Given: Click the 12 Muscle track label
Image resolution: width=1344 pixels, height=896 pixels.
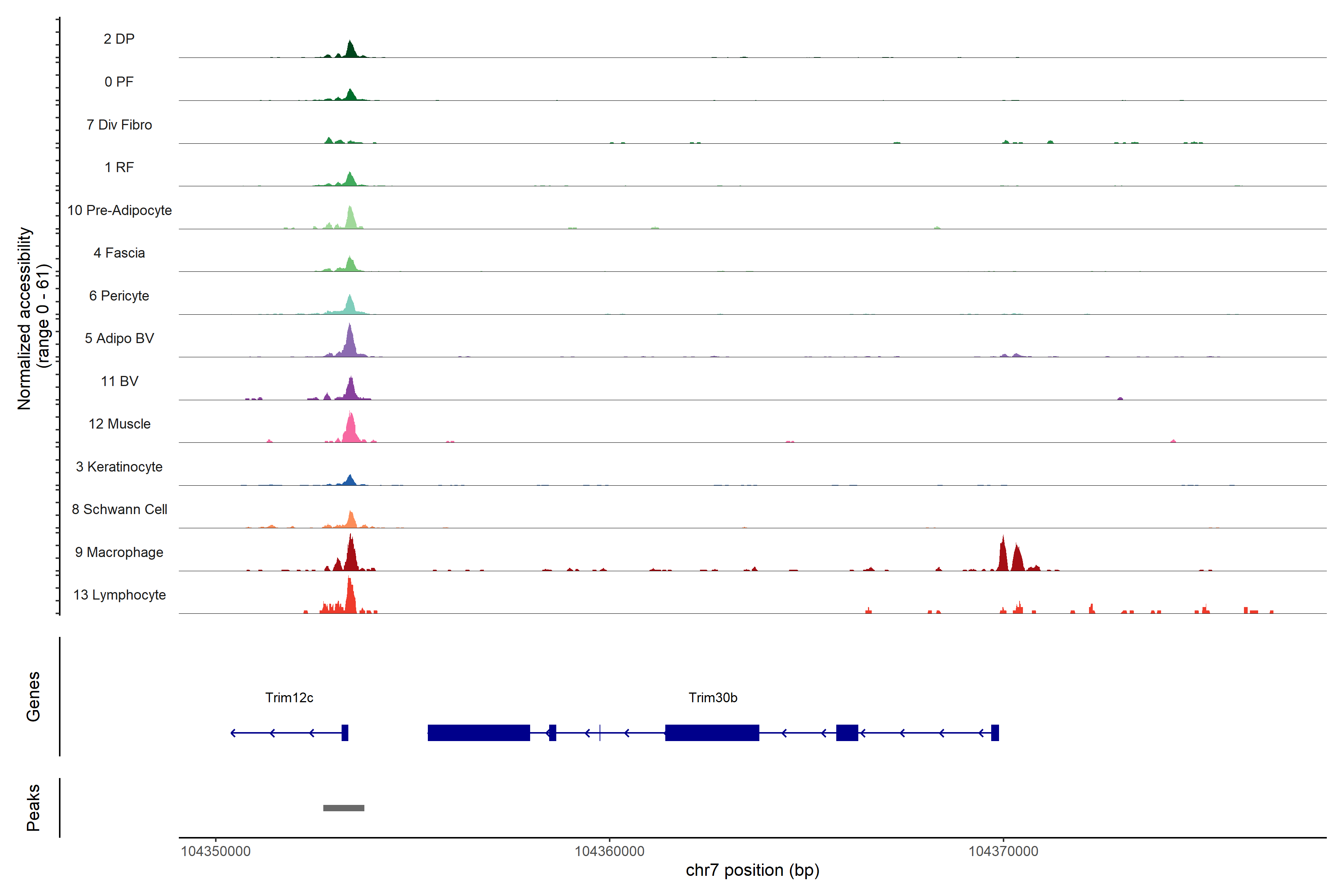Looking at the screenshot, I should tap(119, 424).
